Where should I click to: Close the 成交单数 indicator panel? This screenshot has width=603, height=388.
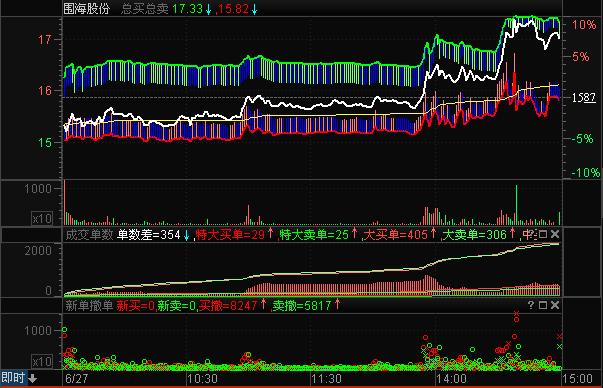pyautogui.click(x=555, y=234)
